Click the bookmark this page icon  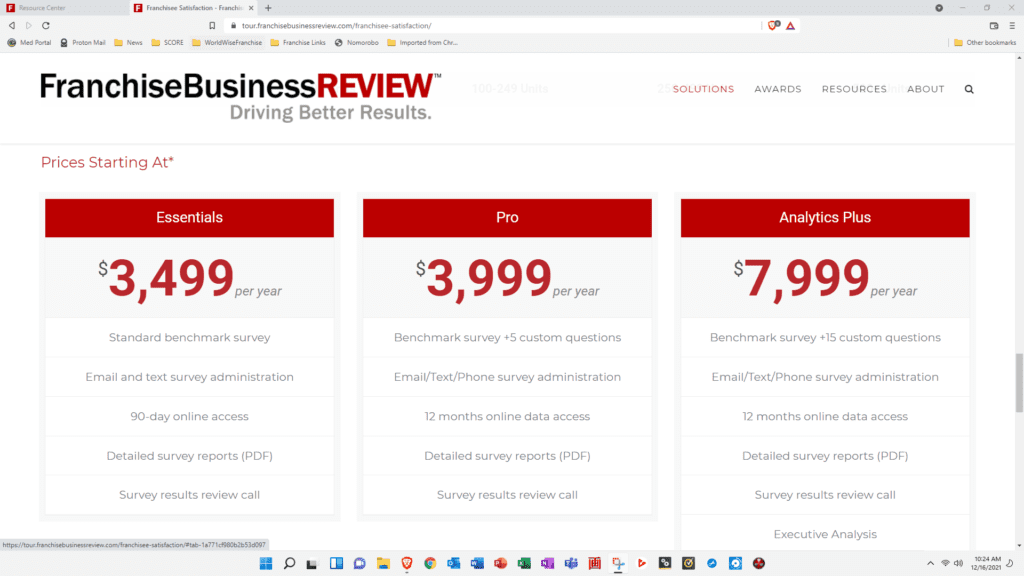212,25
